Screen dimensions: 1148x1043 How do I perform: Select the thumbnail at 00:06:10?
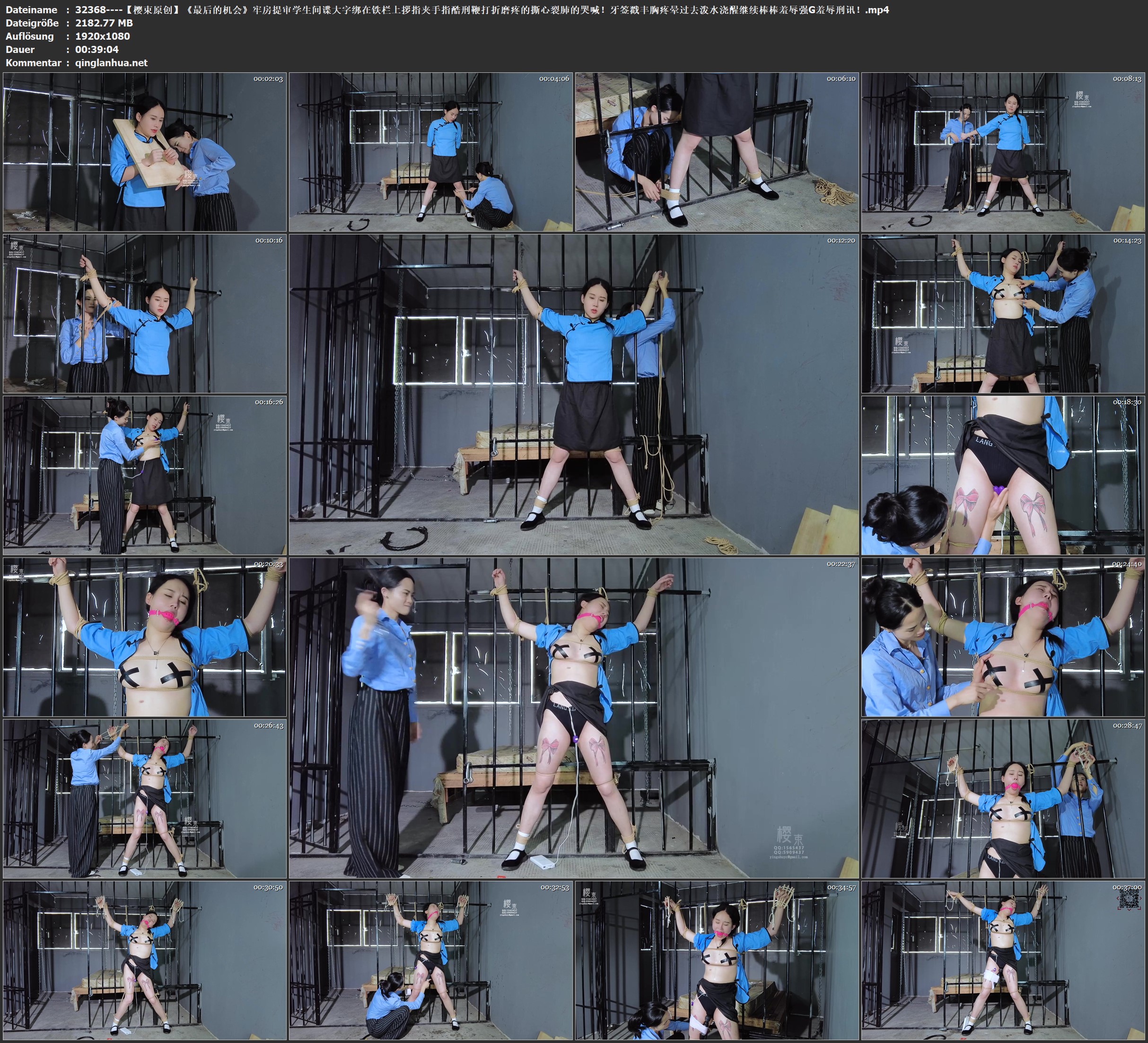click(716, 151)
